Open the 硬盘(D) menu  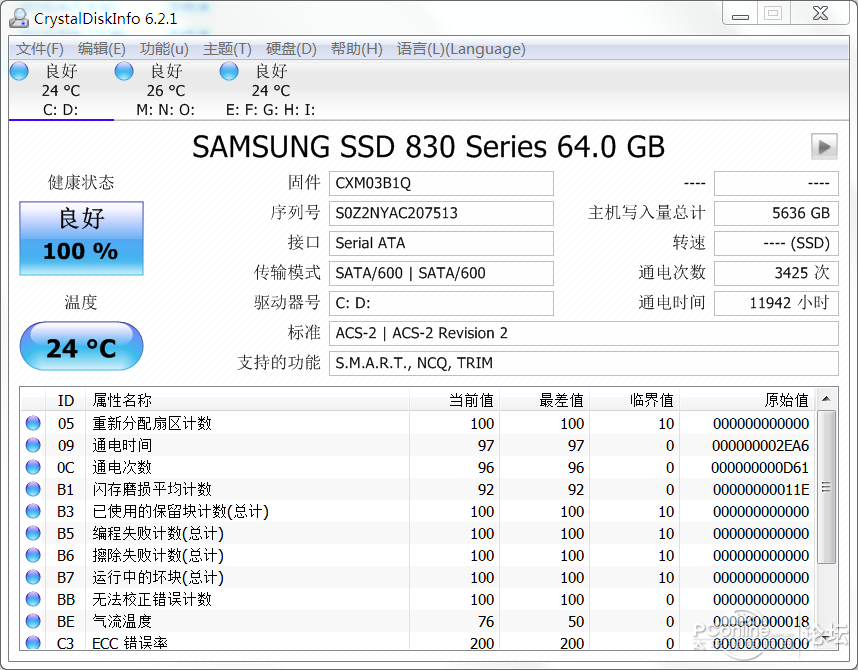point(291,49)
